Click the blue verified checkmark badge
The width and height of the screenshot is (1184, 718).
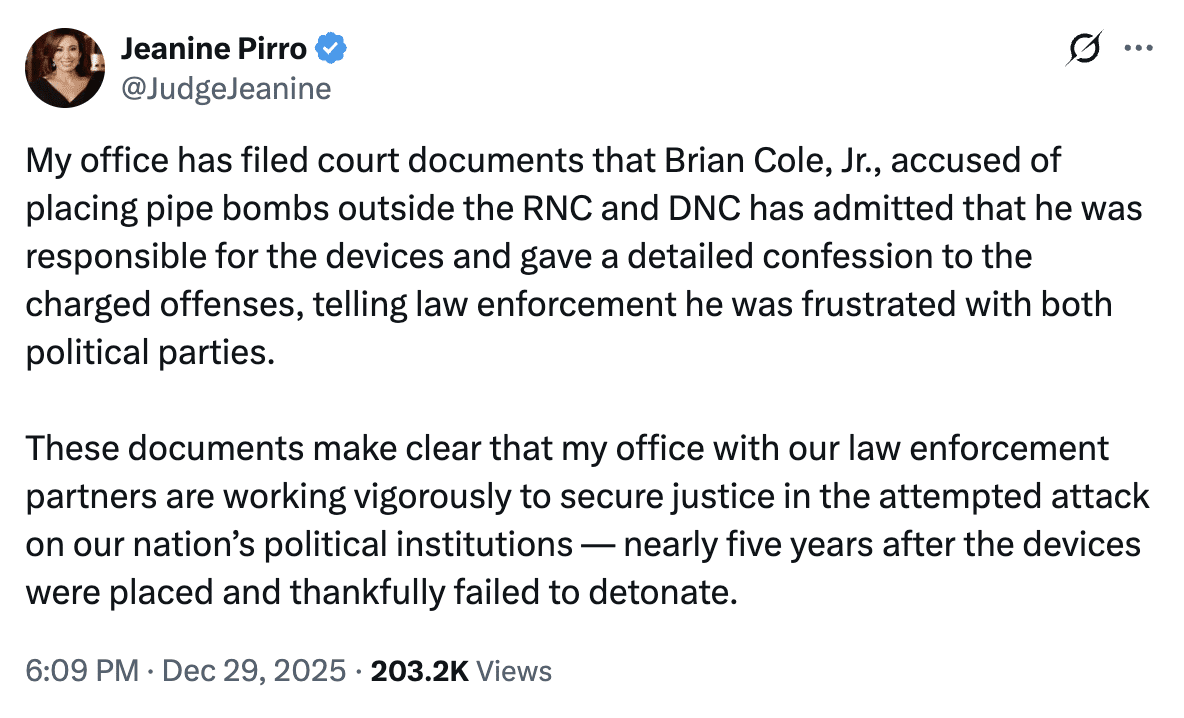[x=332, y=47]
